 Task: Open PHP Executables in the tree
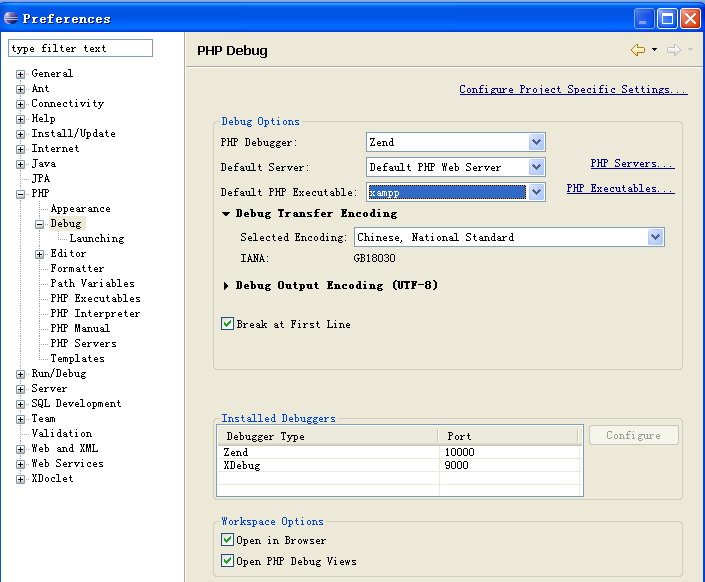pos(95,299)
